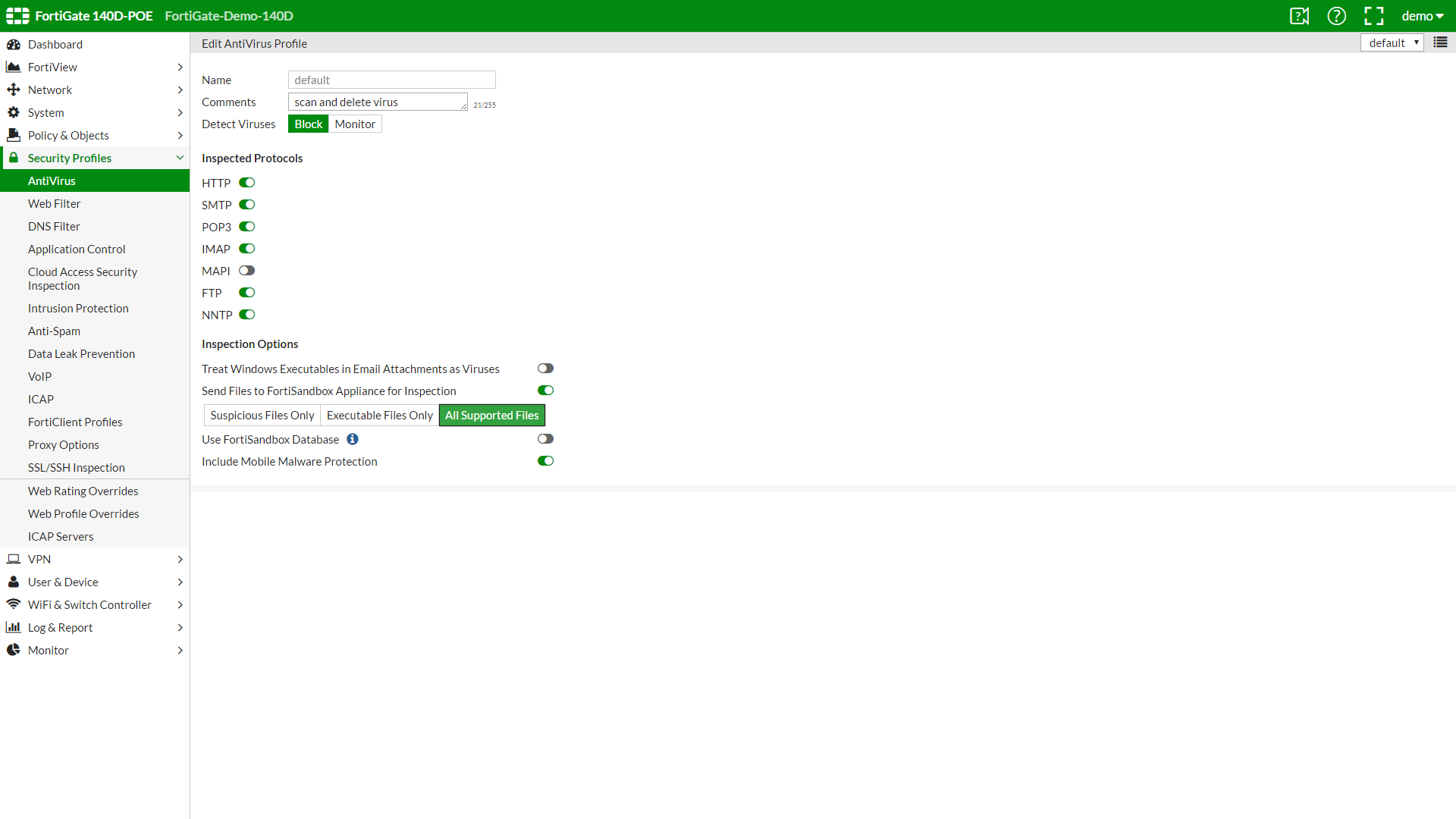1456x819 pixels.
Task: Switch Detect Viruses to Monitor
Action: (x=355, y=124)
